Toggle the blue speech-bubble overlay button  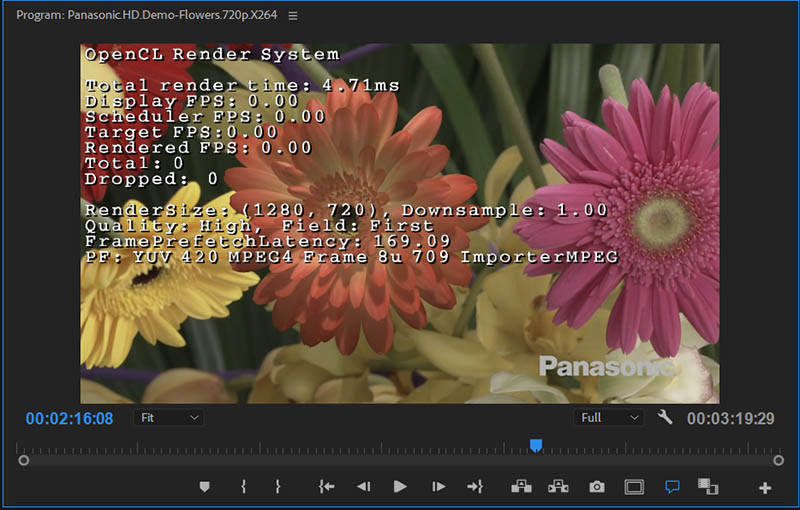(x=672, y=487)
